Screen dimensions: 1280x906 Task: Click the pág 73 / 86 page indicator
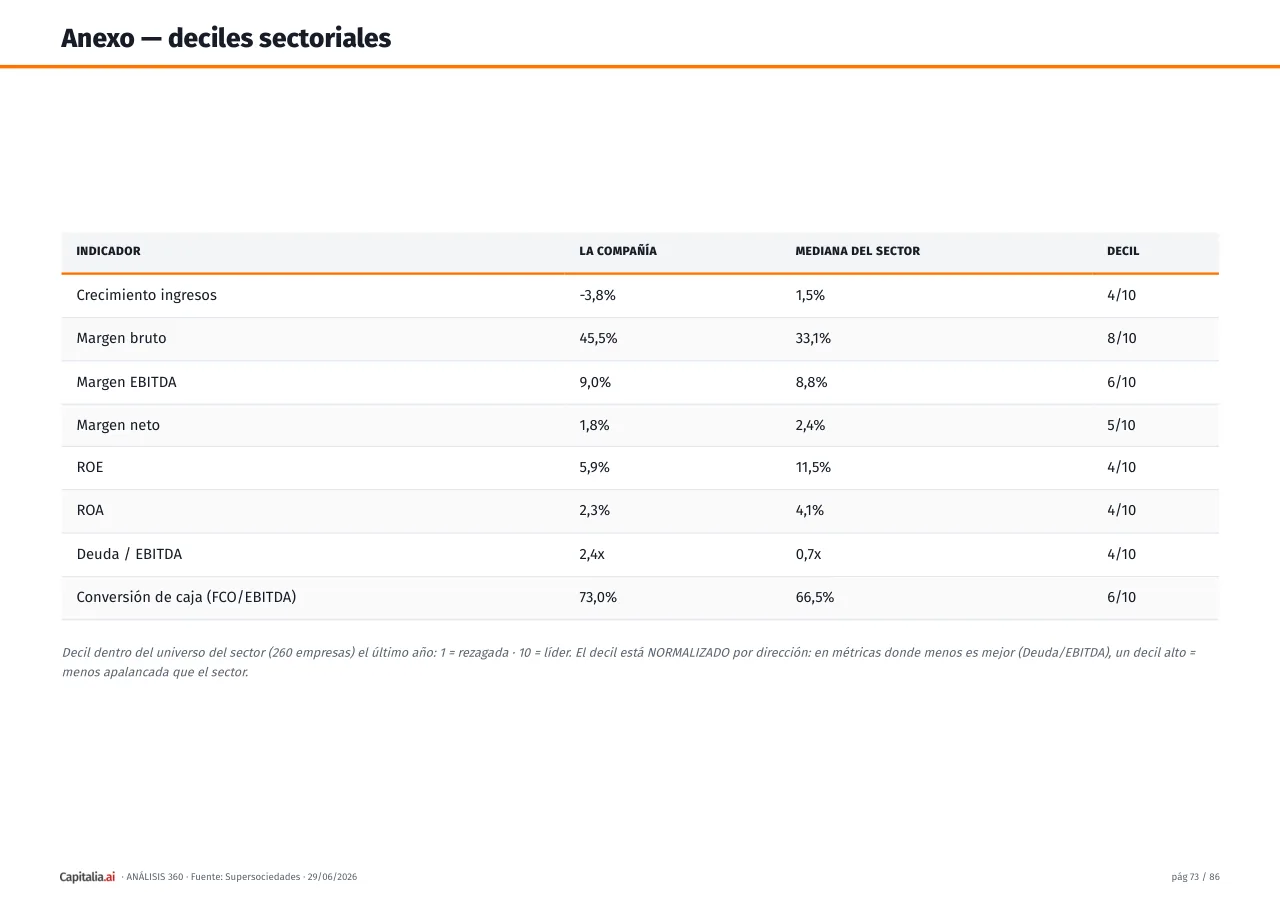tap(1195, 877)
